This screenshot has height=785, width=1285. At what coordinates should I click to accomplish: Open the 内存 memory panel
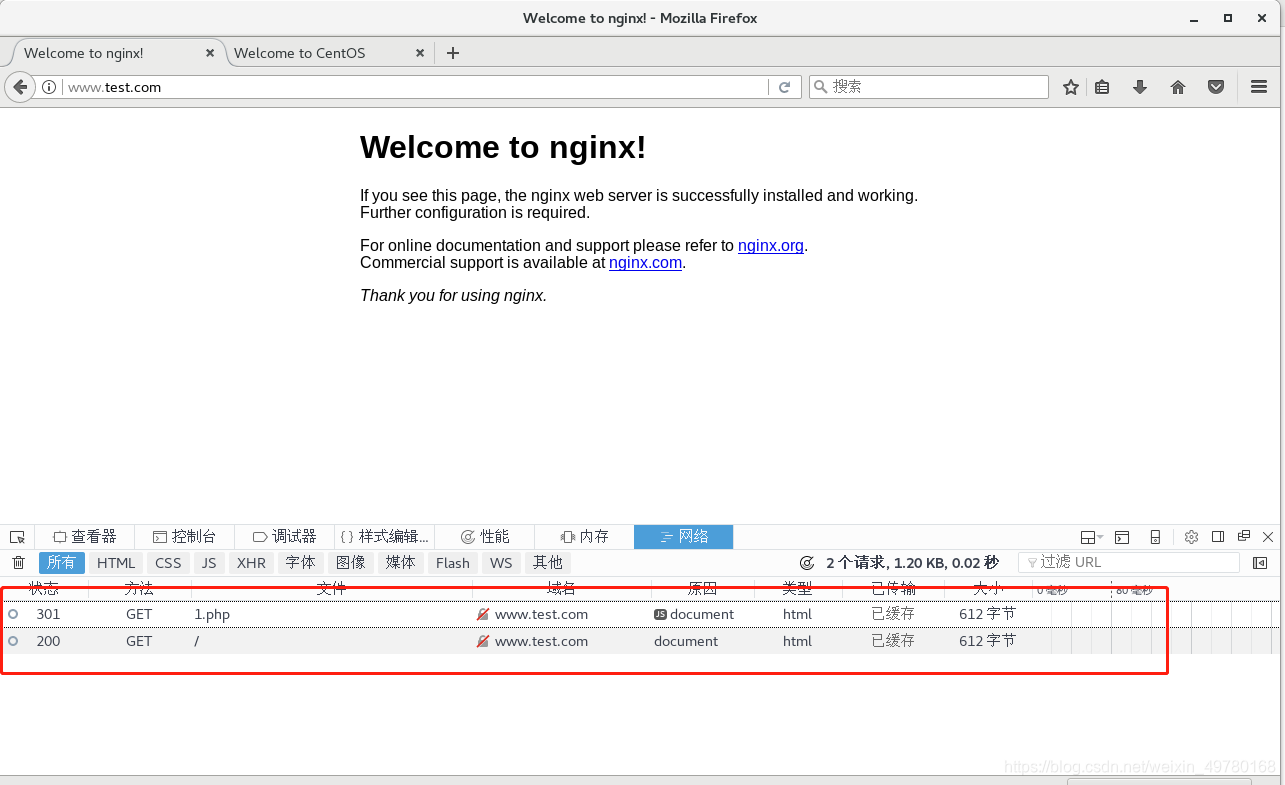585,537
